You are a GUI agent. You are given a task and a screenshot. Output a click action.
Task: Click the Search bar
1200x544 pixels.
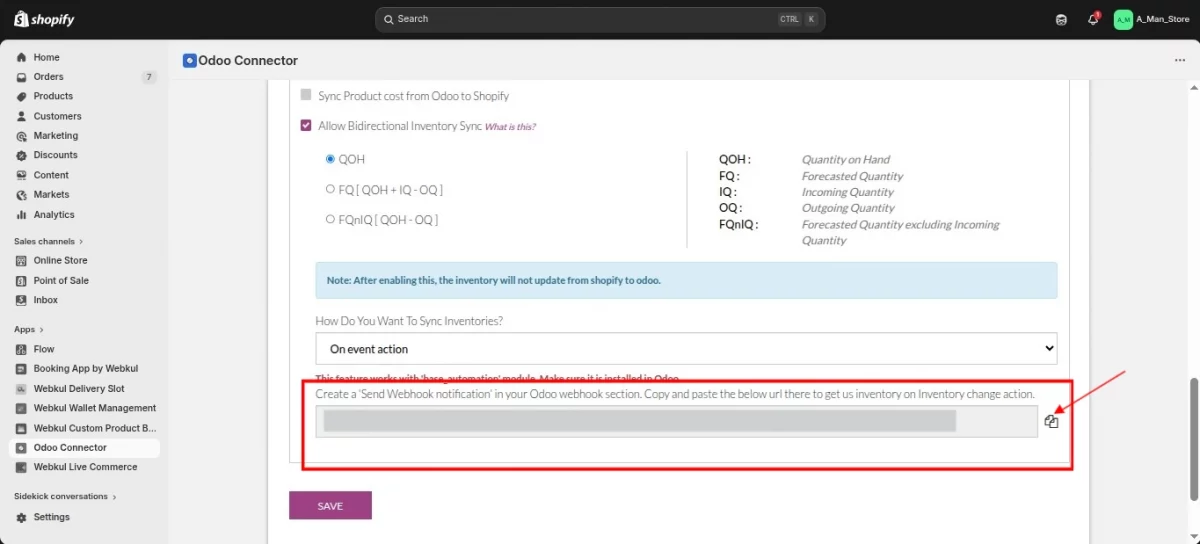tap(600, 19)
